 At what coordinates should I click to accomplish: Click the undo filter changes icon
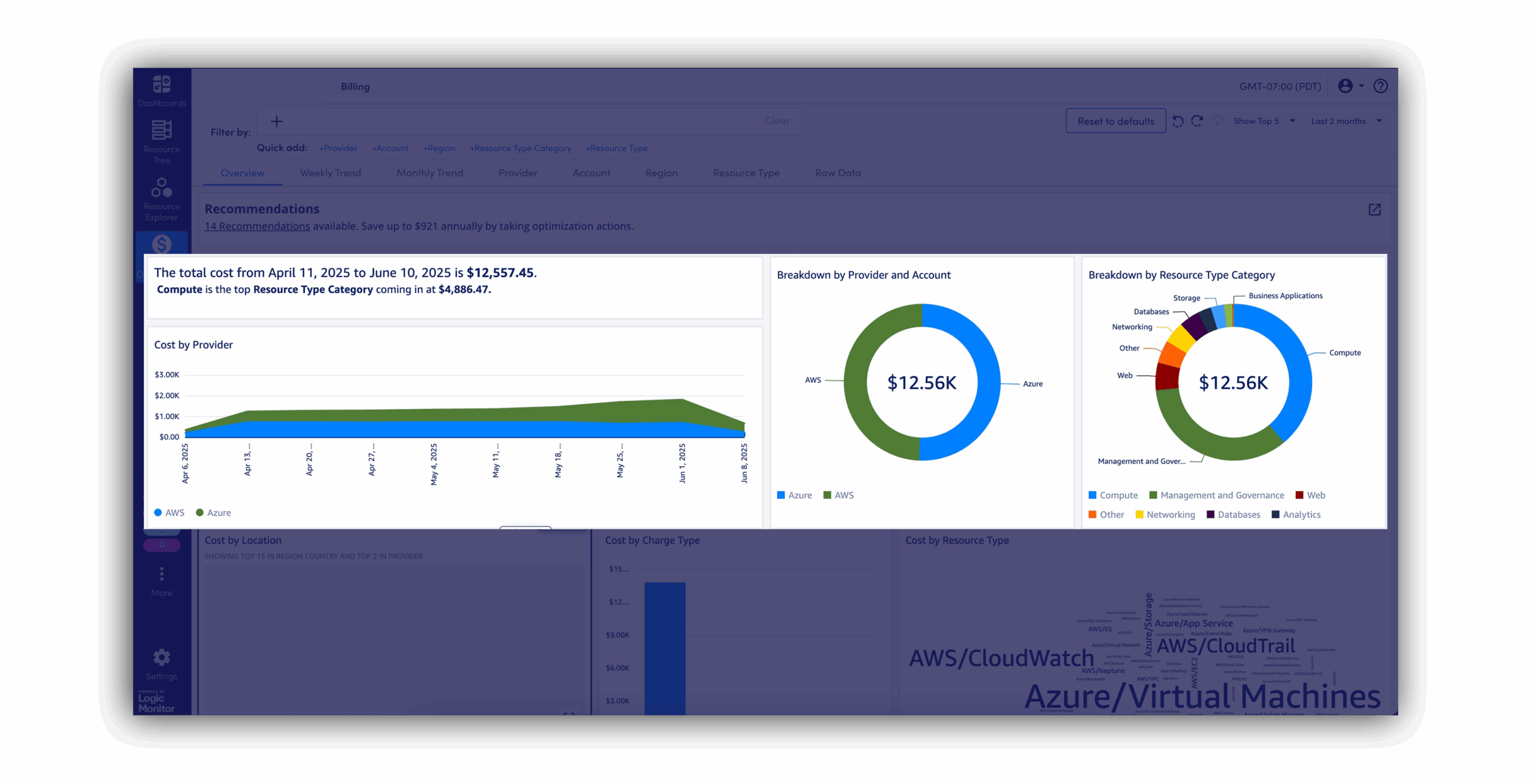pyautogui.click(x=1177, y=121)
